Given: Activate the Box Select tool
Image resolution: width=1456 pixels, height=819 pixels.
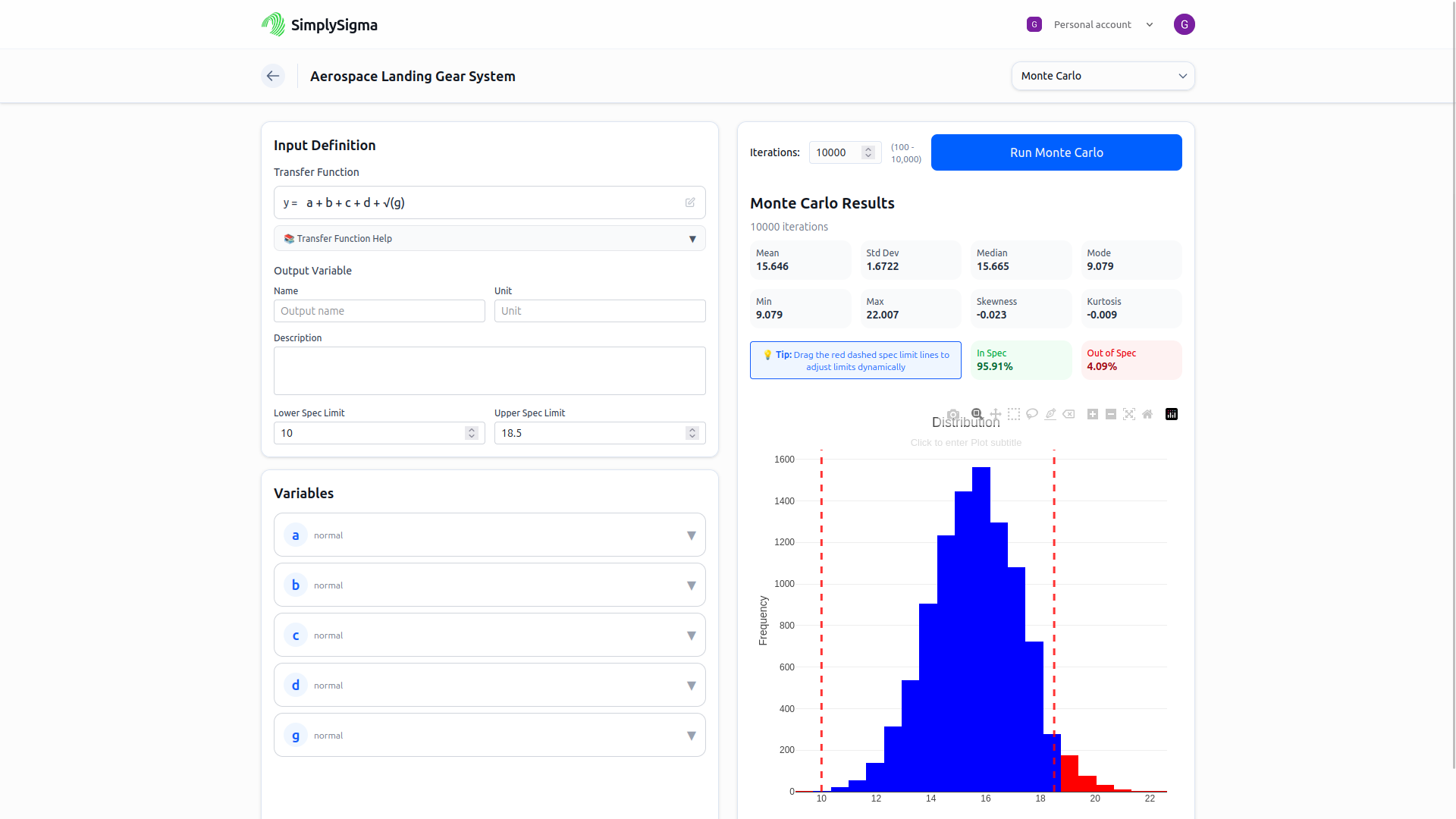Looking at the screenshot, I should 1014,414.
